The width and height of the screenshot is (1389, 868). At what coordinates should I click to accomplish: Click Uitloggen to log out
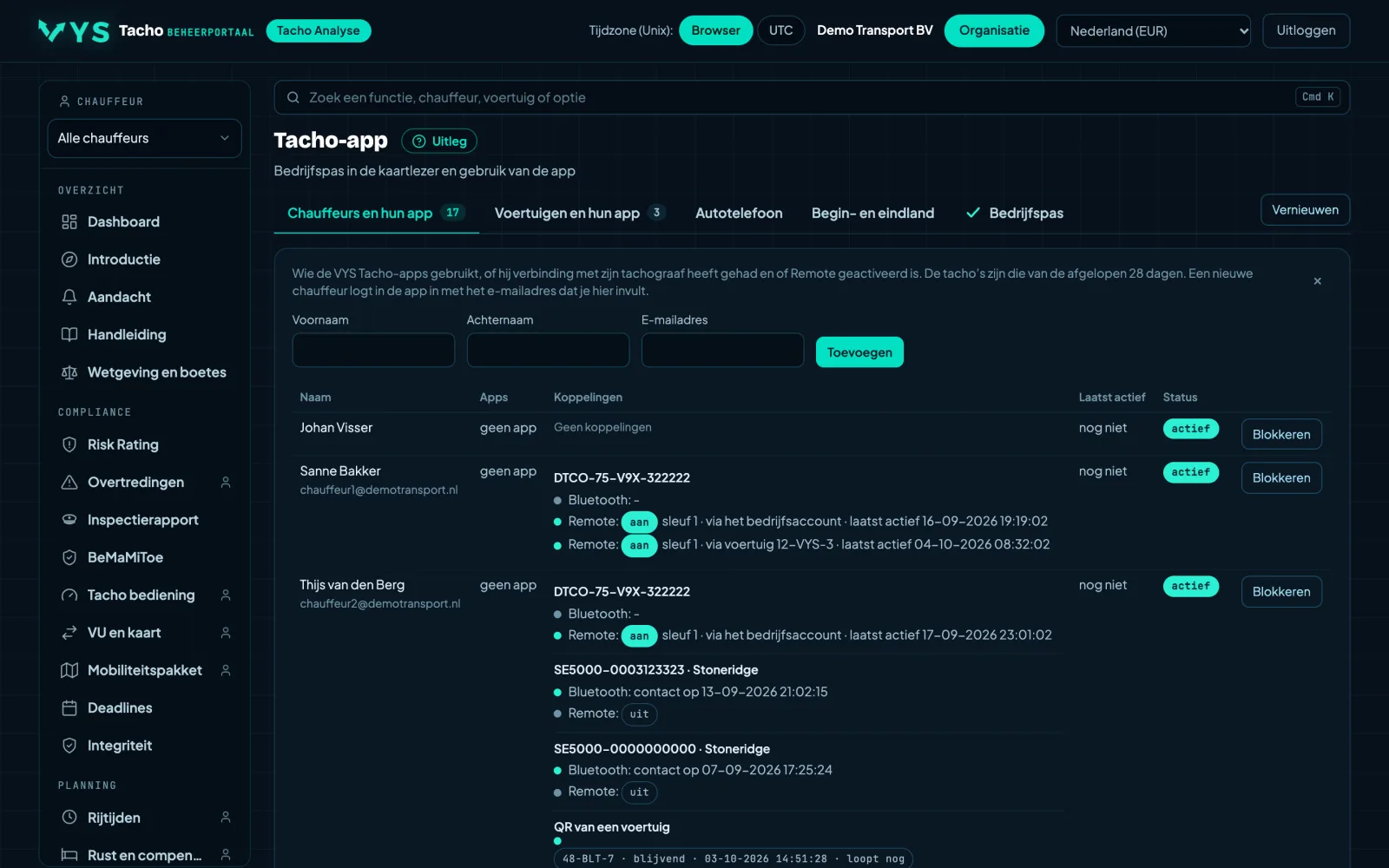pyautogui.click(x=1306, y=30)
